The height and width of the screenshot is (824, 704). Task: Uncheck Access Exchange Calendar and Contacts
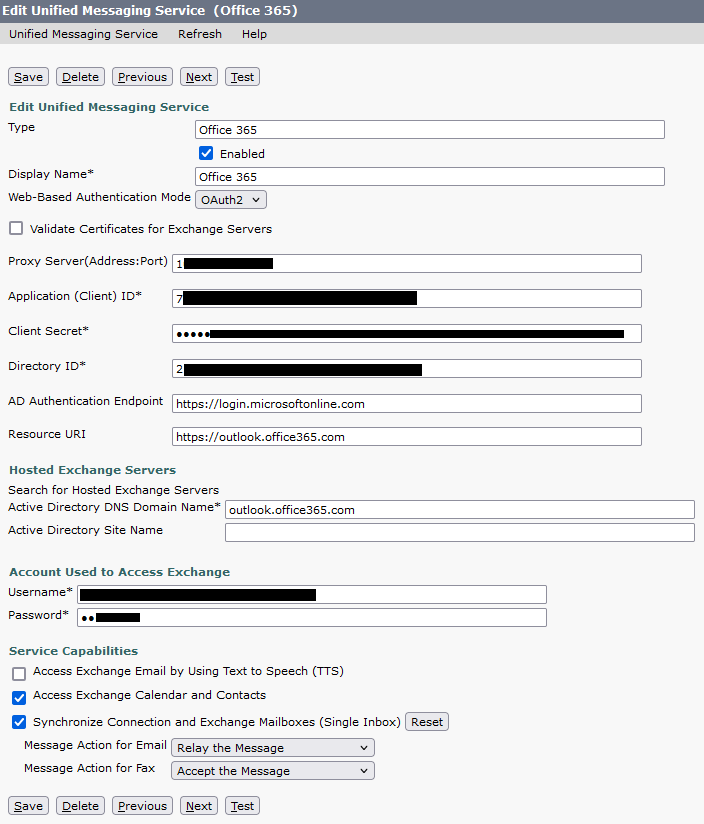(x=19, y=698)
